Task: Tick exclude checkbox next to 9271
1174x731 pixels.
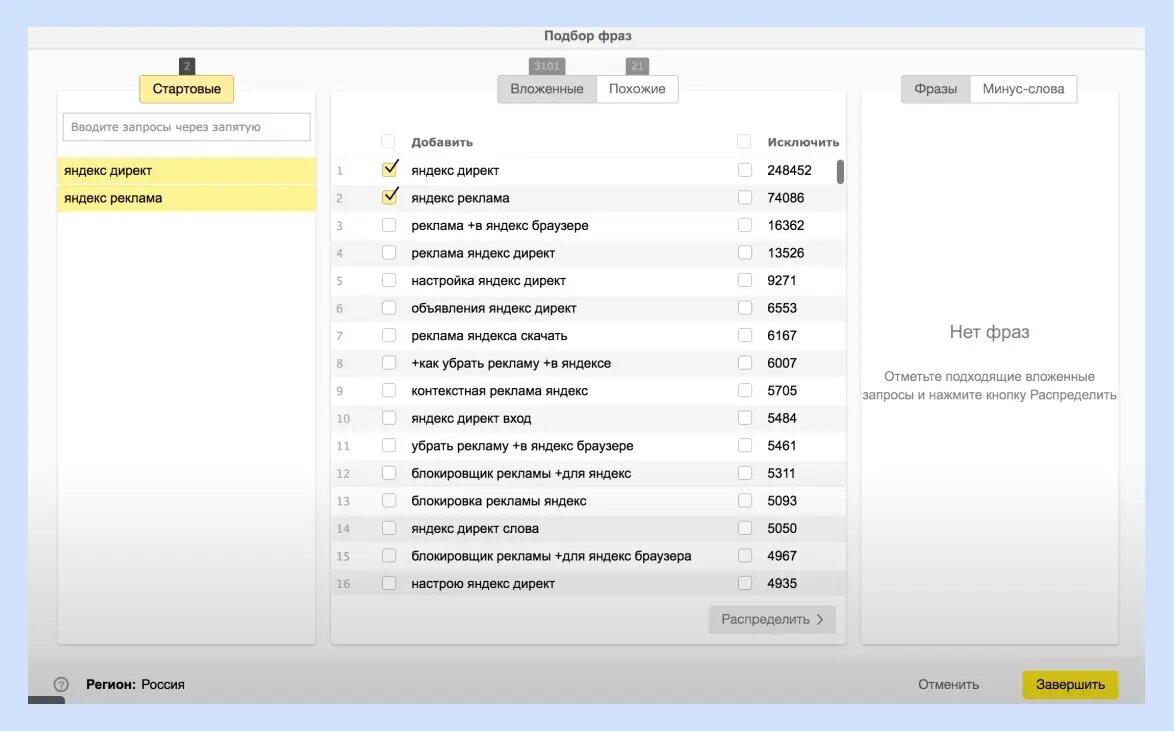Action: pyautogui.click(x=745, y=280)
